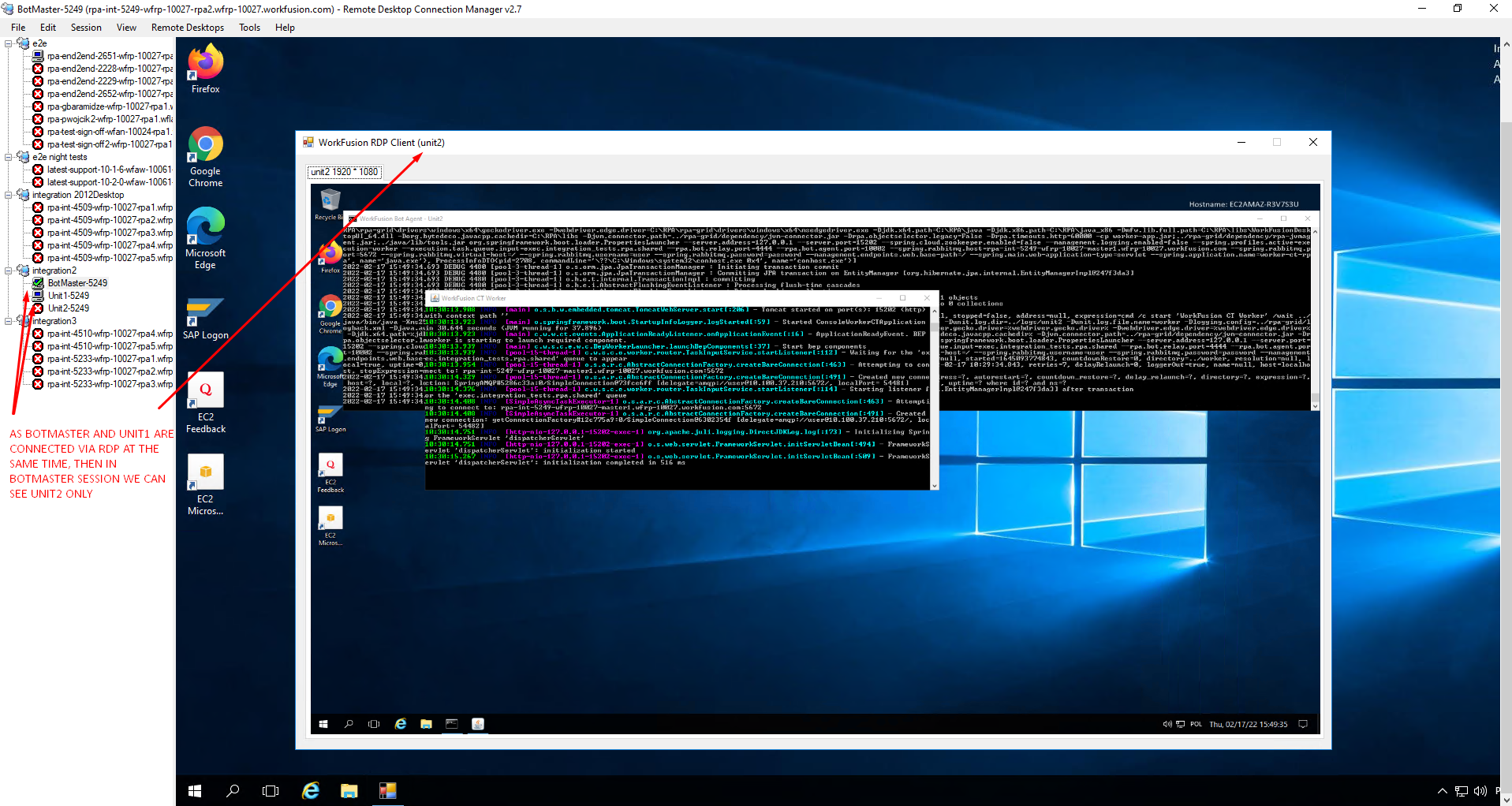The height and width of the screenshot is (806, 1512).
Task: Open the Remote Desktops menu
Action: 188,28
